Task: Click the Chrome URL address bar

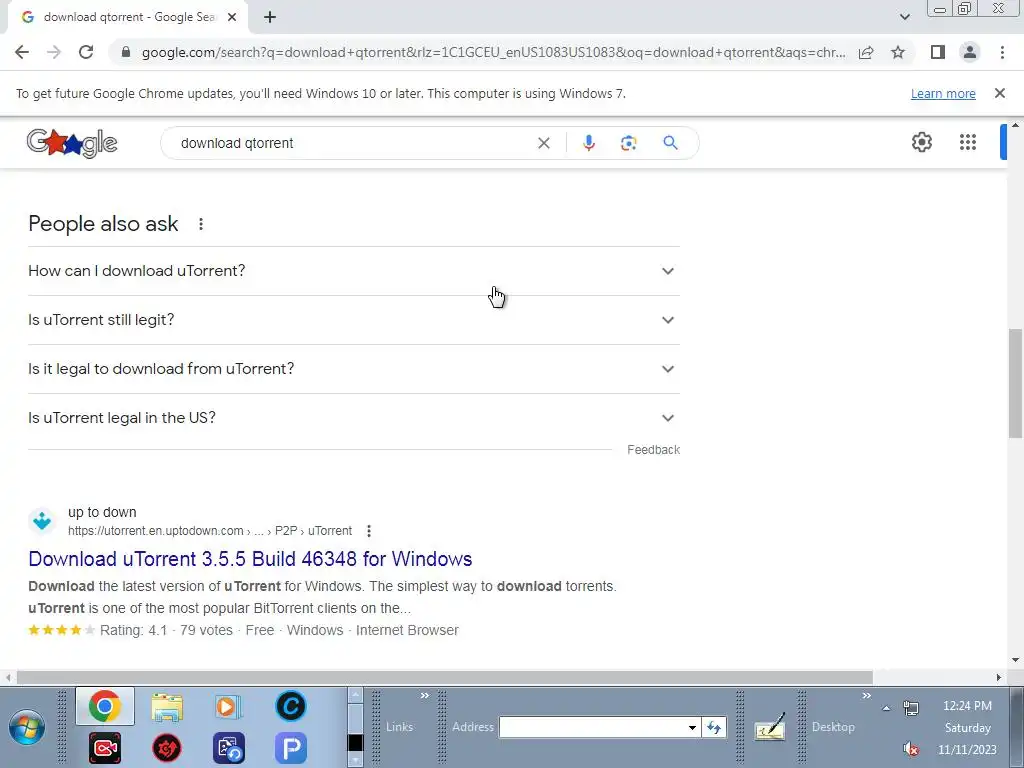Action: coord(493,52)
